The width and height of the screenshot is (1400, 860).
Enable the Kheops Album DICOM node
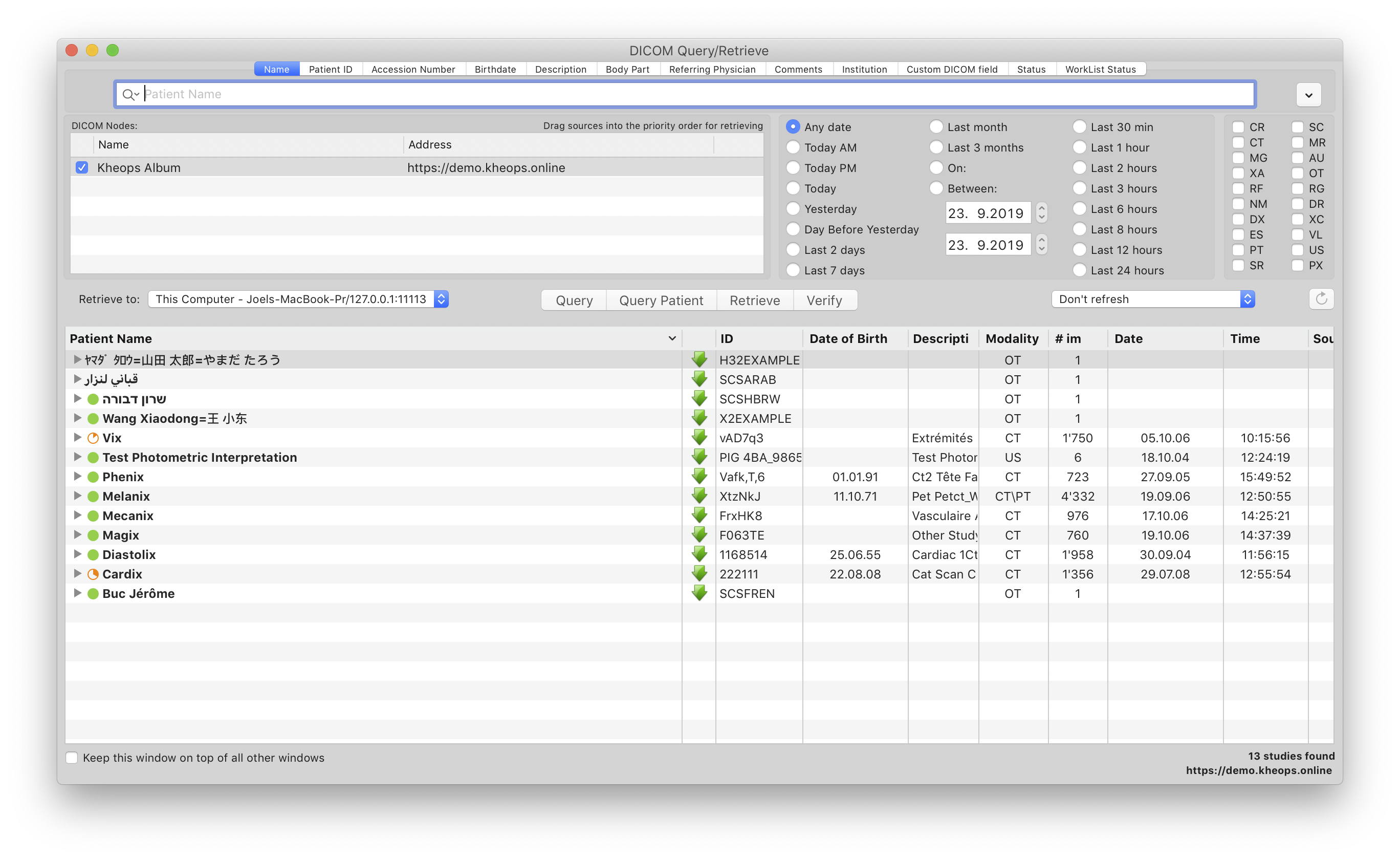click(82, 167)
